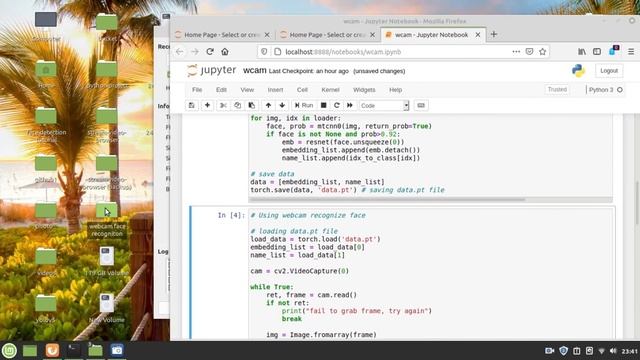640x360 pixels.
Task: Restart the kernel with the circular arrow icon
Action: click(337, 105)
